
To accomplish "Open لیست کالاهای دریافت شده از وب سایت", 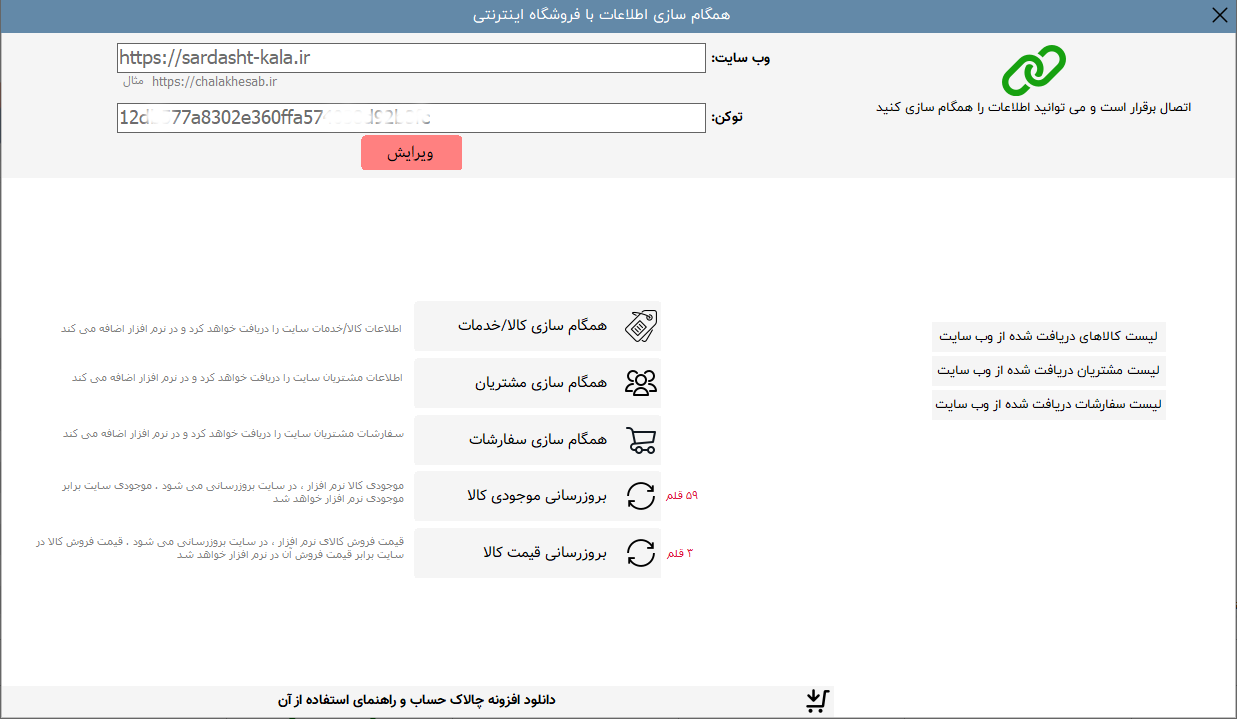I will 1049,337.
